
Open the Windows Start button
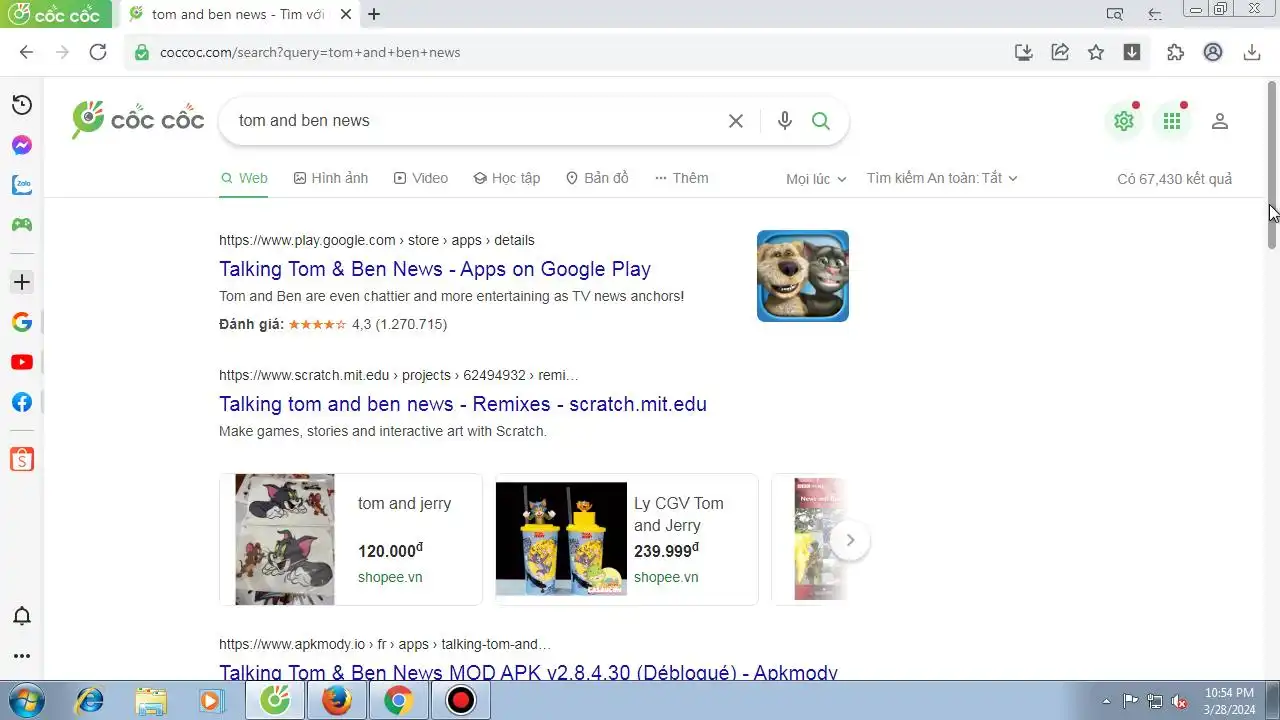(x=28, y=701)
